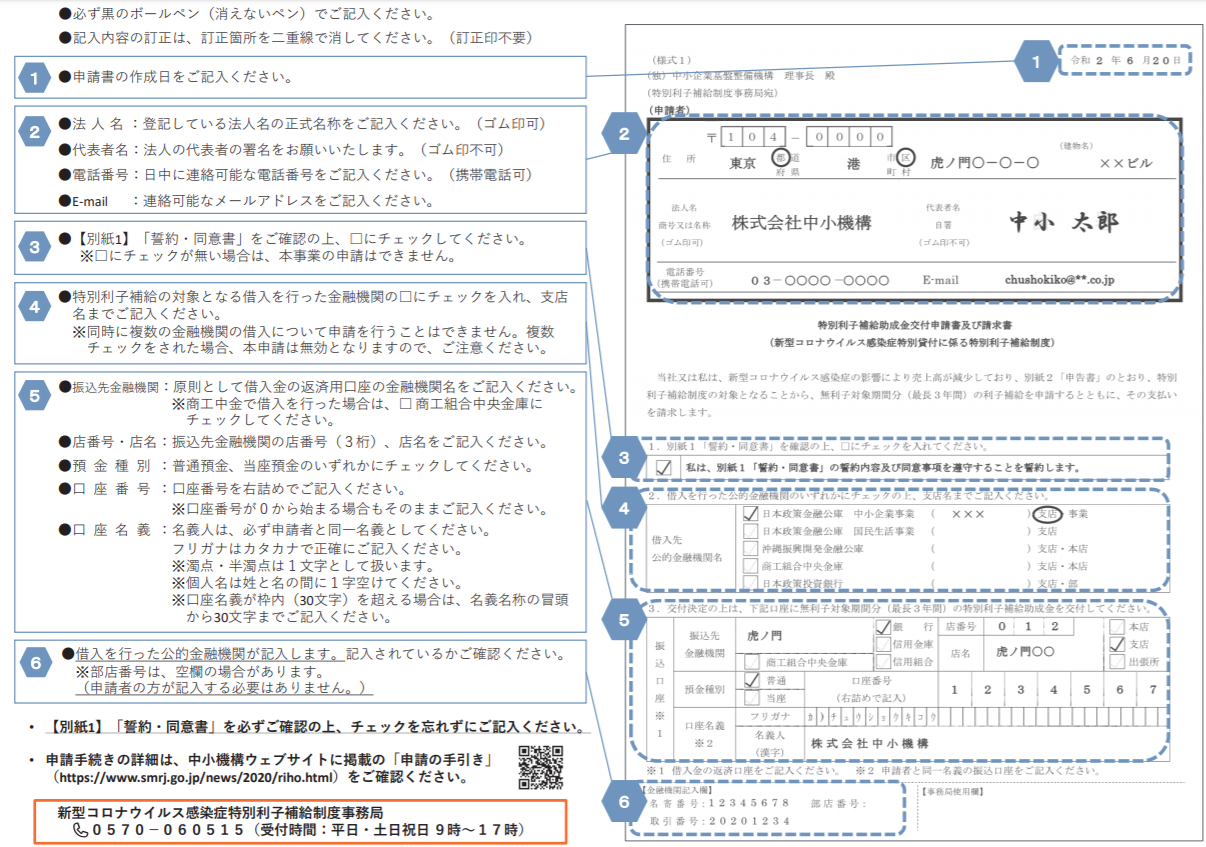Toggle the 銀行 checkbox in transfer account
1206x847 pixels.
pos(883,627)
